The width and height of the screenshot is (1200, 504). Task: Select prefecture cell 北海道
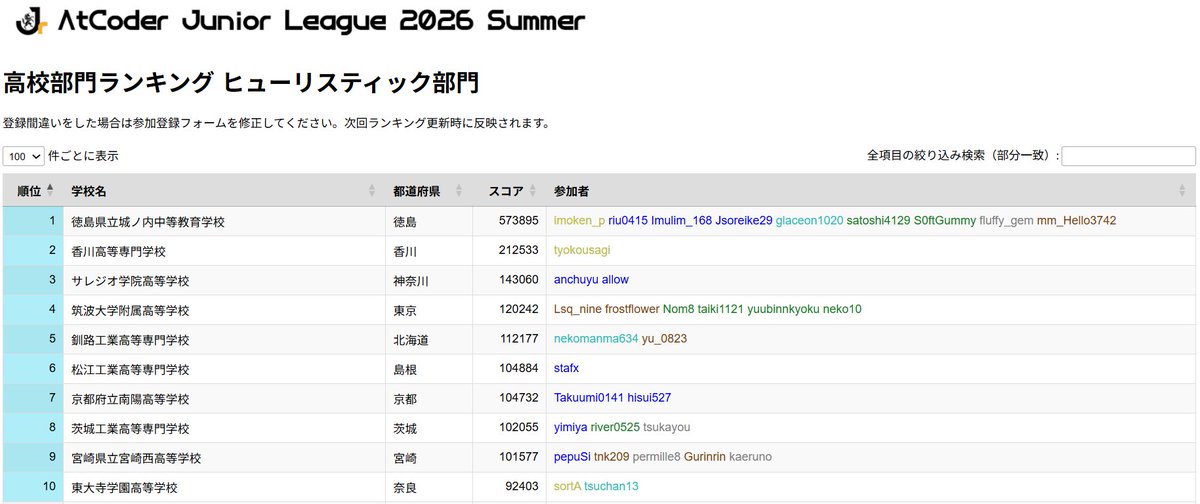(411, 340)
